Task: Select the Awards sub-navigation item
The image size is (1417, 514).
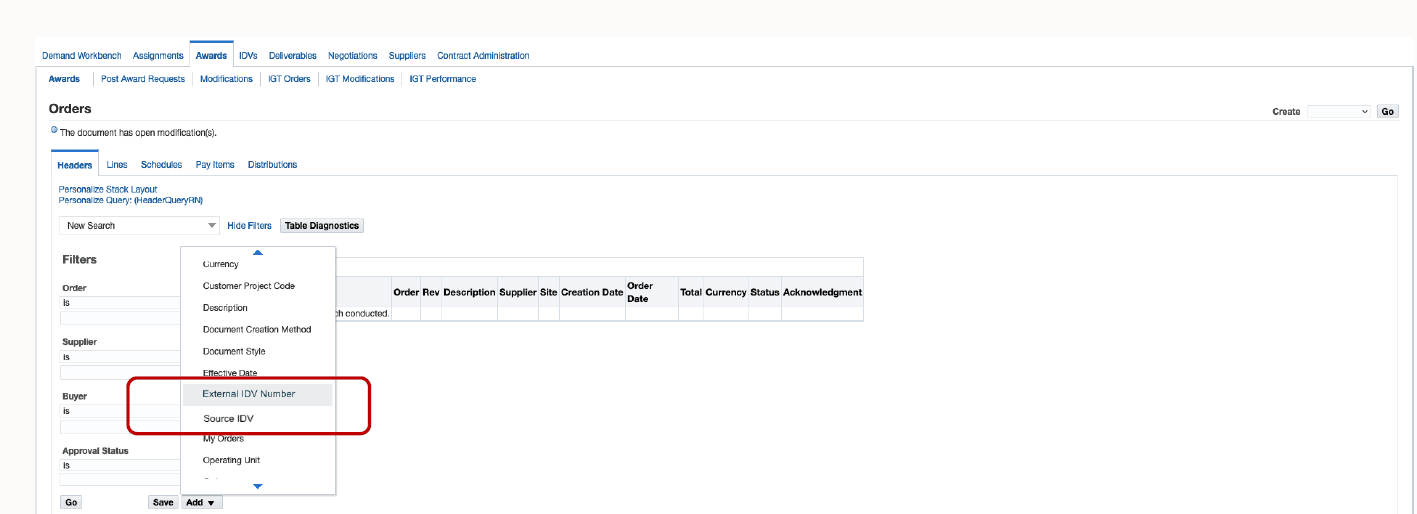Action: (64, 79)
